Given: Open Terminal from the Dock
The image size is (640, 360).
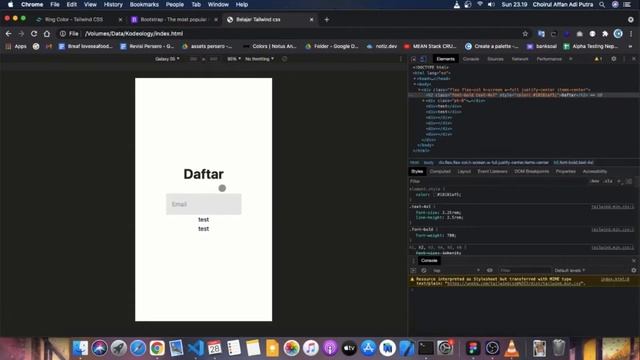Looking at the screenshot, I should [x=426, y=348].
